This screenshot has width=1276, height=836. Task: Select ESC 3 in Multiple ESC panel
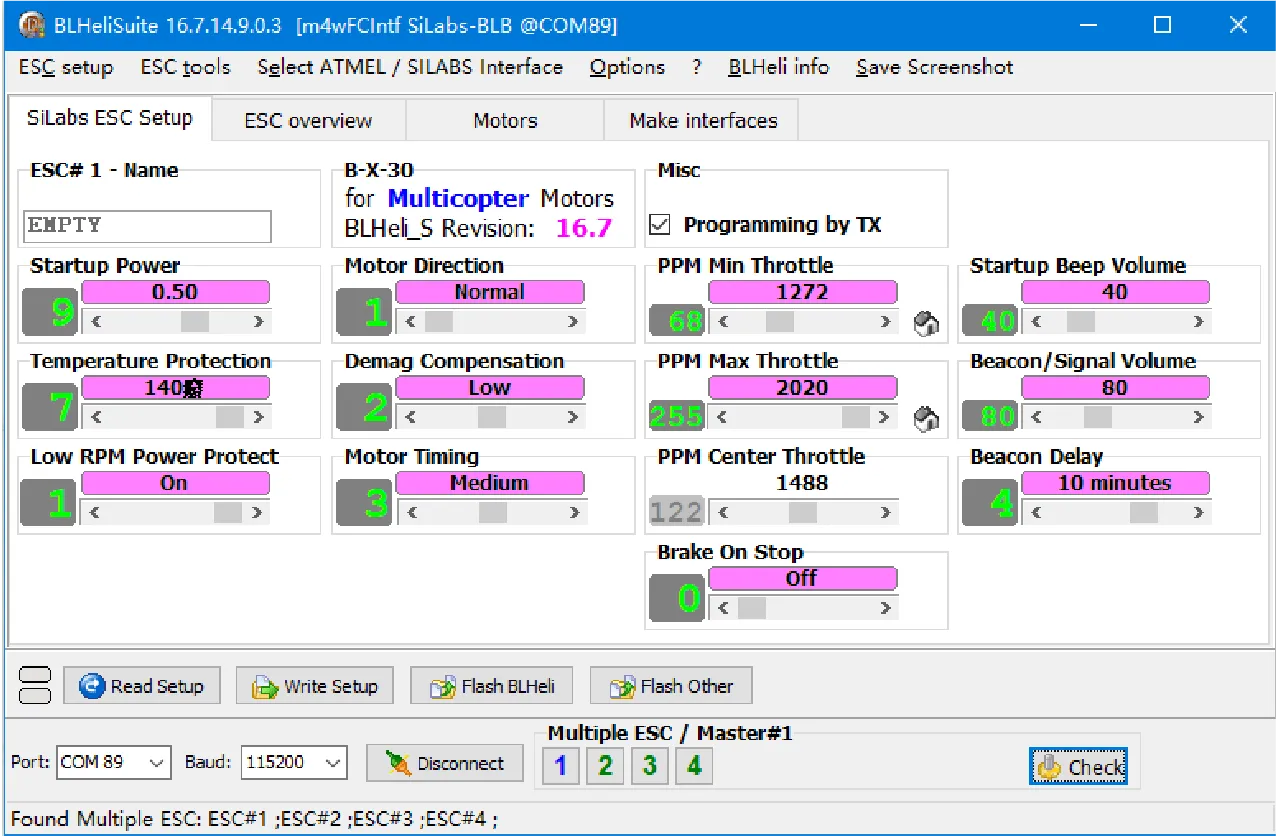[x=649, y=766]
